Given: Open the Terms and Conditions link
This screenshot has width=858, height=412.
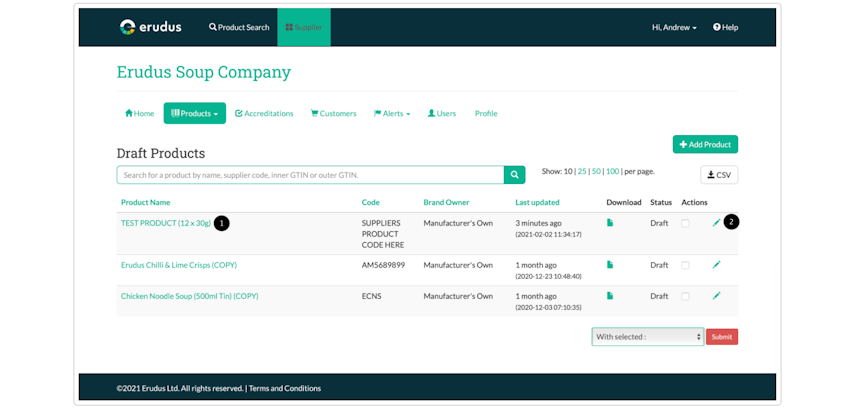Looking at the screenshot, I should 285,388.
